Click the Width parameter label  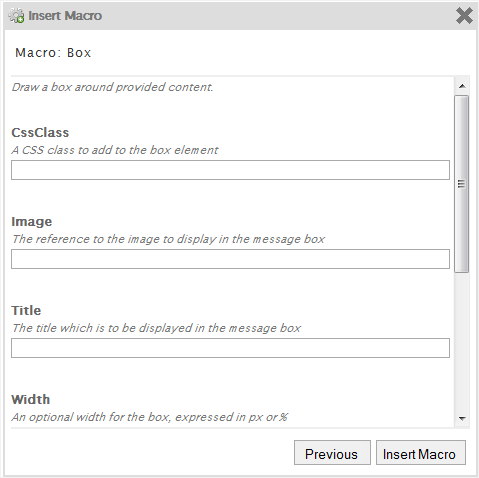[x=31, y=400]
